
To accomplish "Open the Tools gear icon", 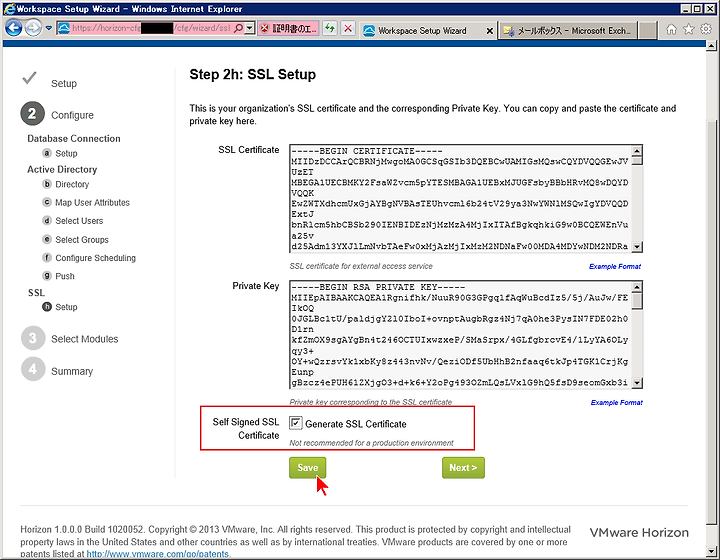I will coord(706,29).
